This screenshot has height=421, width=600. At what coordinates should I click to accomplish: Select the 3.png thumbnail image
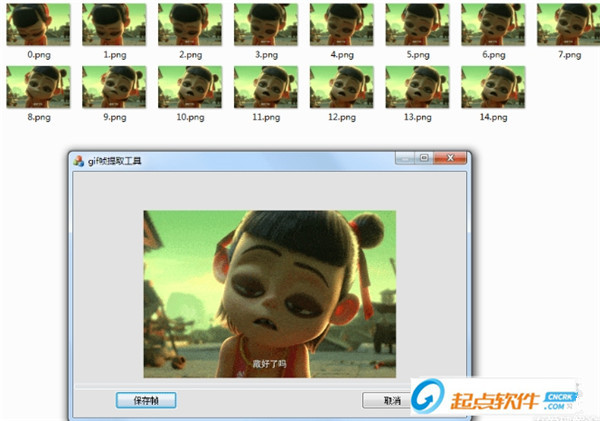tap(266, 24)
